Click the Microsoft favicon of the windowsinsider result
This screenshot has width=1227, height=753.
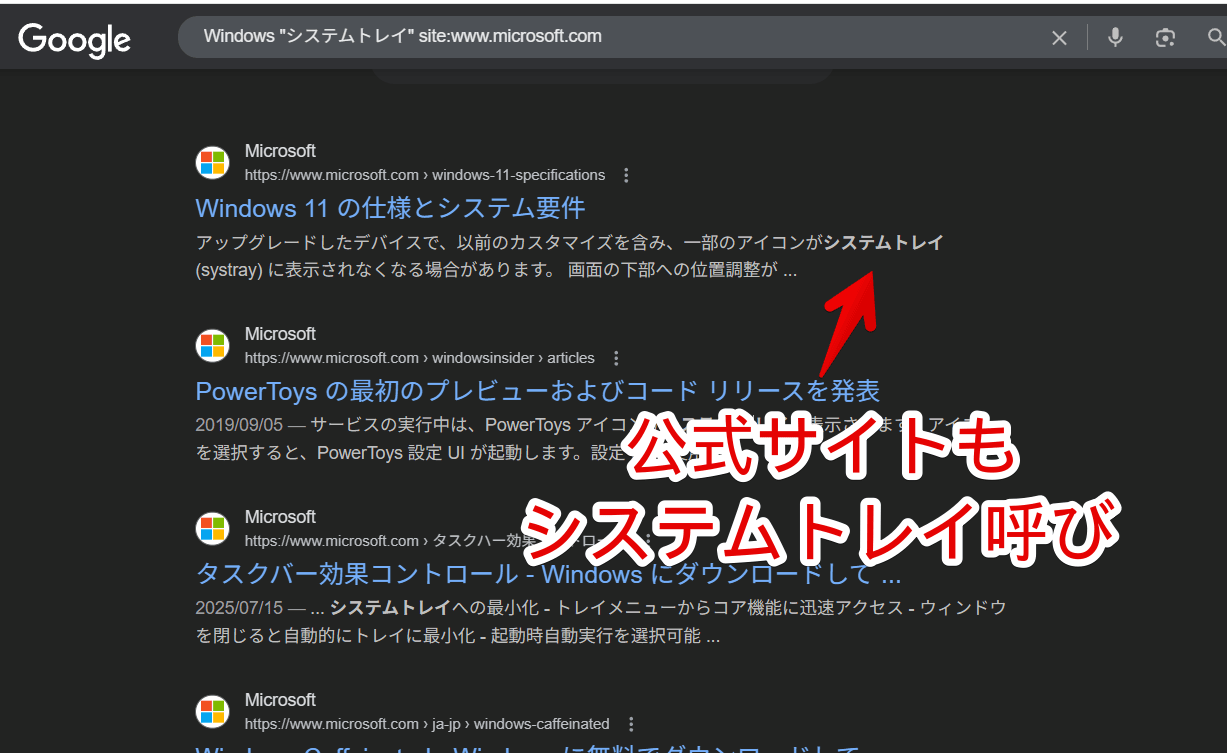[x=212, y=346]
